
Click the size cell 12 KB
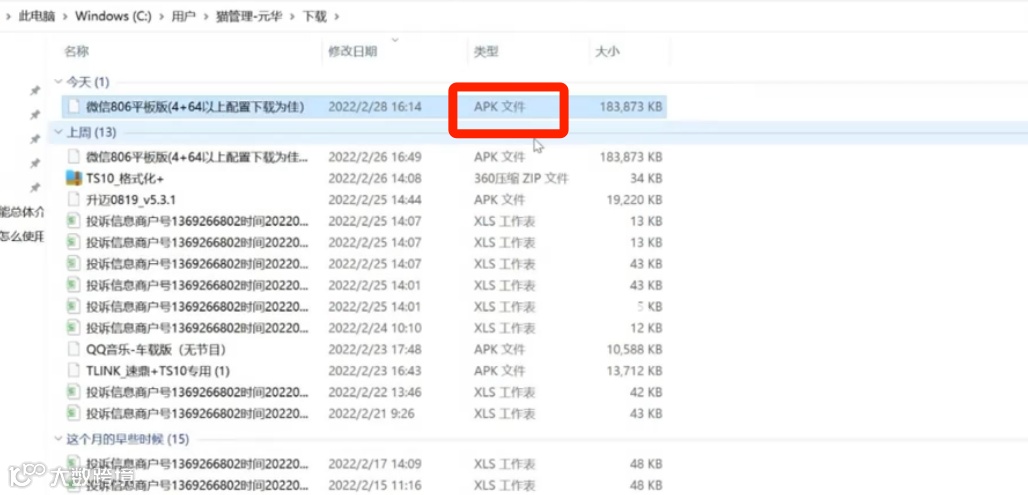646,328
